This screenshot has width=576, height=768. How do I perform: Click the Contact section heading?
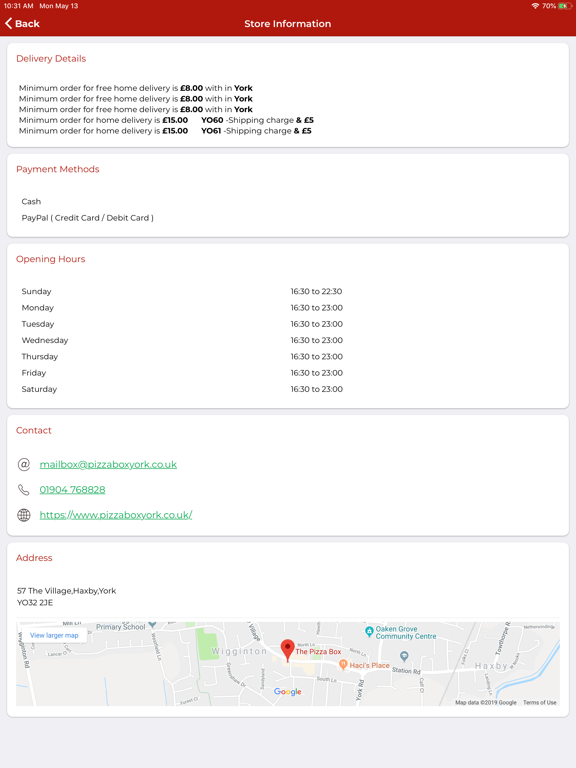34,431
